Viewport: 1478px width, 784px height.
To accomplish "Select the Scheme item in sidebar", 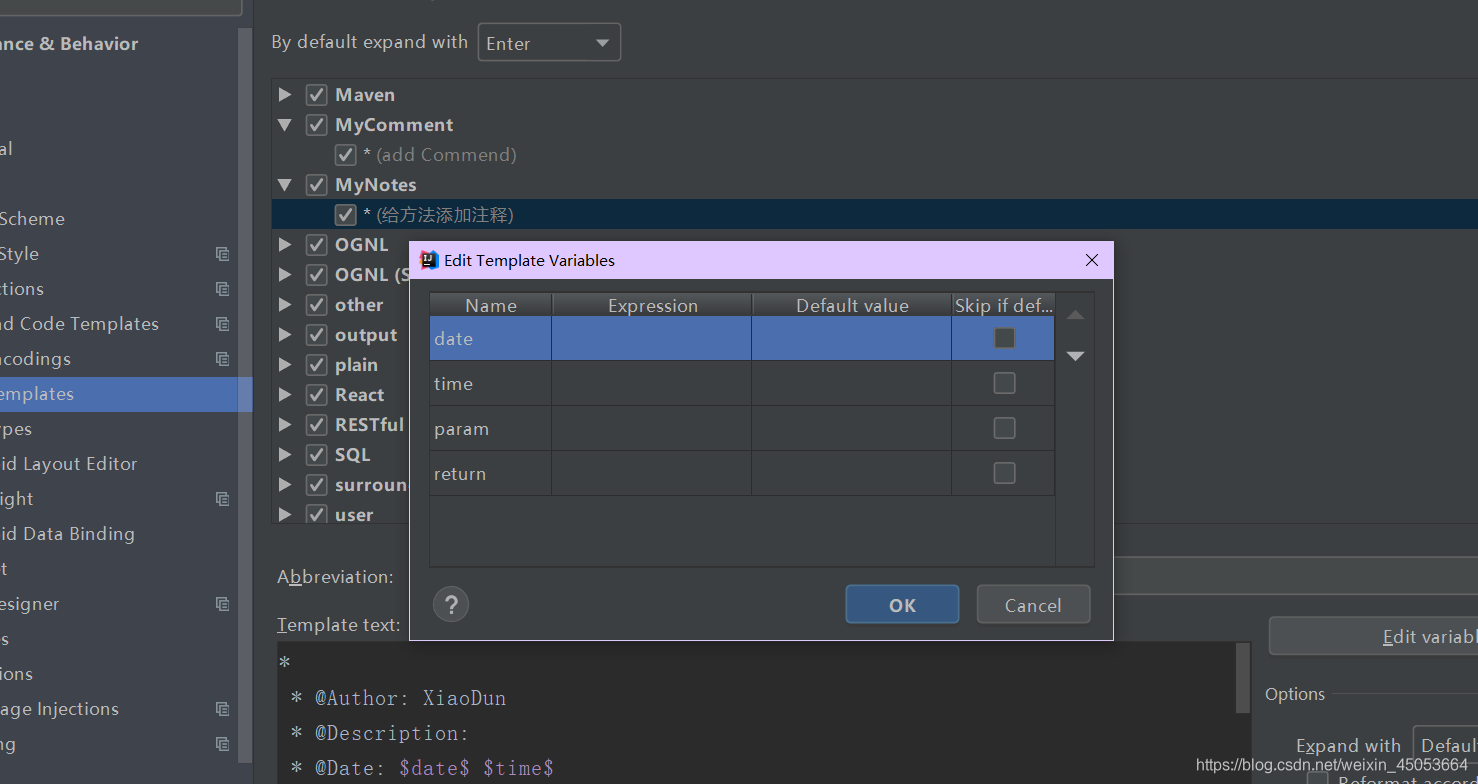I will 33,219.
